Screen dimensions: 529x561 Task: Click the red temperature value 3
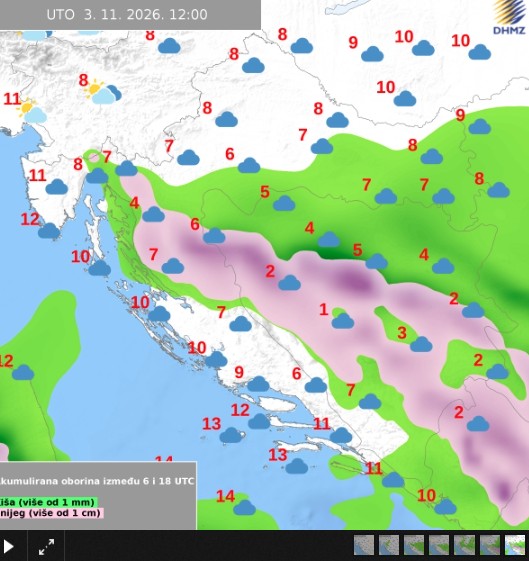[402, 333]
